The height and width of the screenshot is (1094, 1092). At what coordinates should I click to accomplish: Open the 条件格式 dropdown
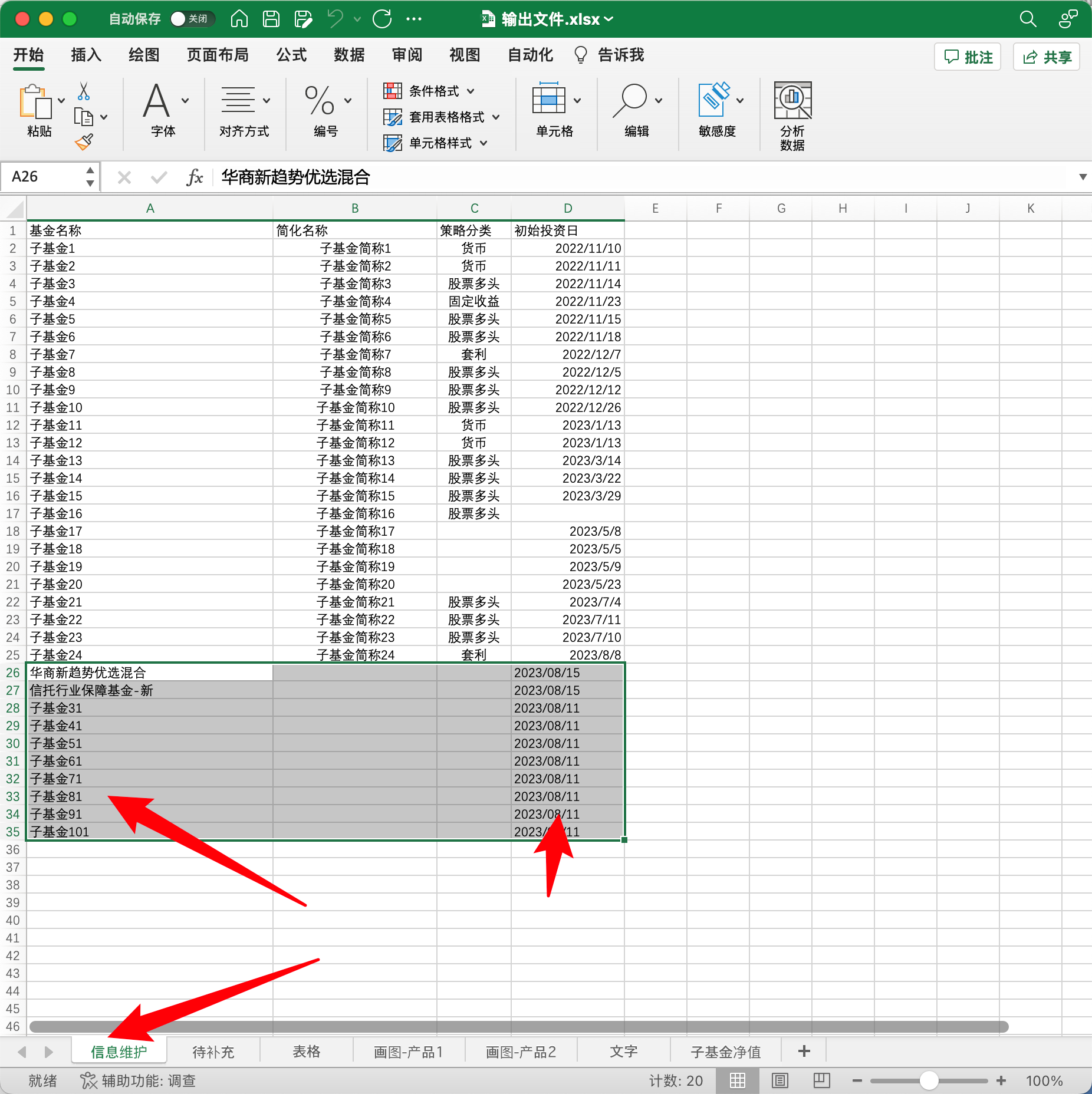tap(429, 91)
